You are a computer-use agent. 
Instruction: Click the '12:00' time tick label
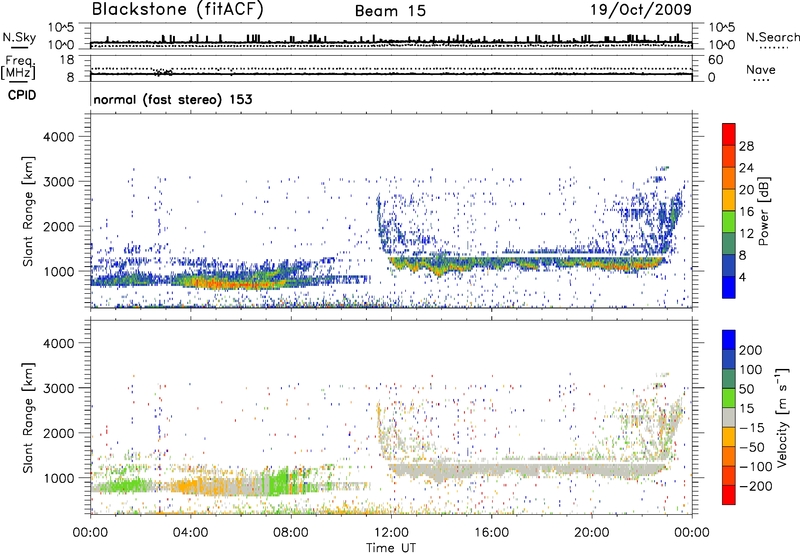pyautogui.click(x=391, y=533)
